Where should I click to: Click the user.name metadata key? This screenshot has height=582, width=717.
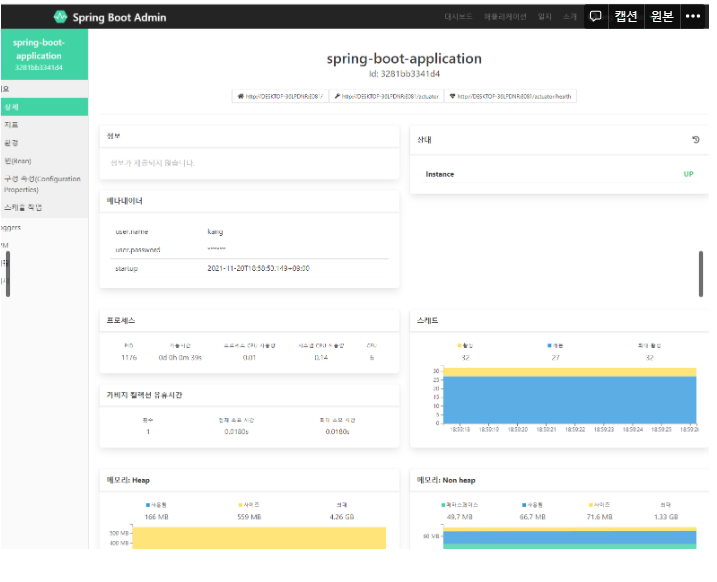pyautogui.click(x=132, y=232)
